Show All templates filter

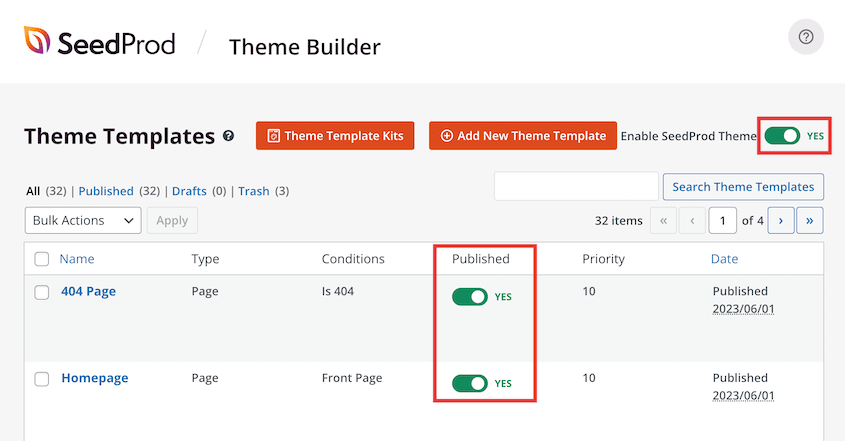pyautogui.click(x=33, y=191)
